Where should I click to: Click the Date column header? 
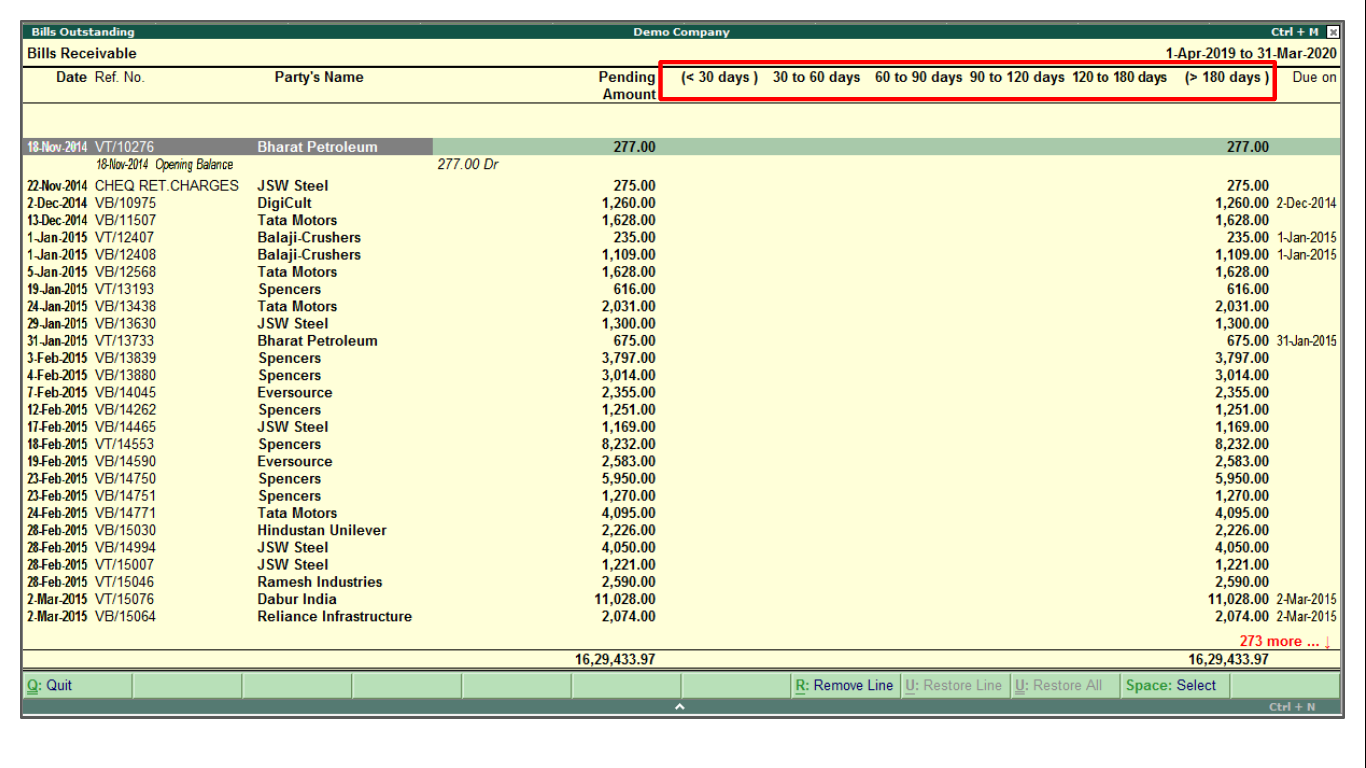[x=71, y=77]
